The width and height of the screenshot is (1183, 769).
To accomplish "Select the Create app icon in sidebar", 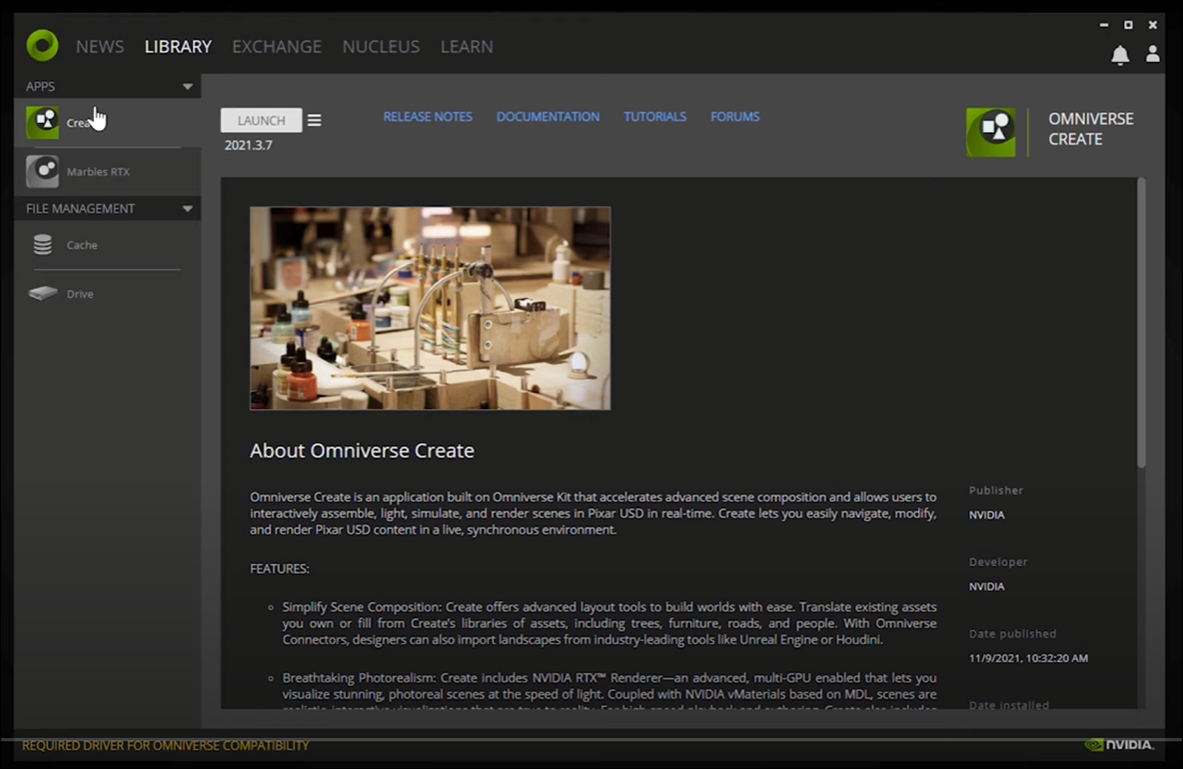I will (42, 122).
